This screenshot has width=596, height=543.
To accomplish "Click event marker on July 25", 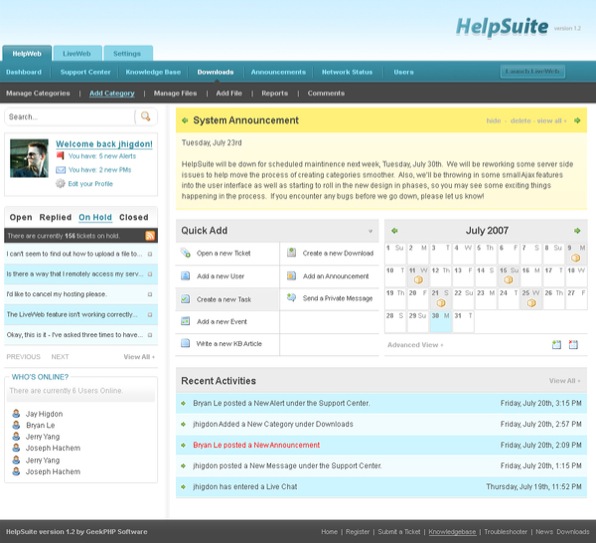I will click(x=531, y=303).
